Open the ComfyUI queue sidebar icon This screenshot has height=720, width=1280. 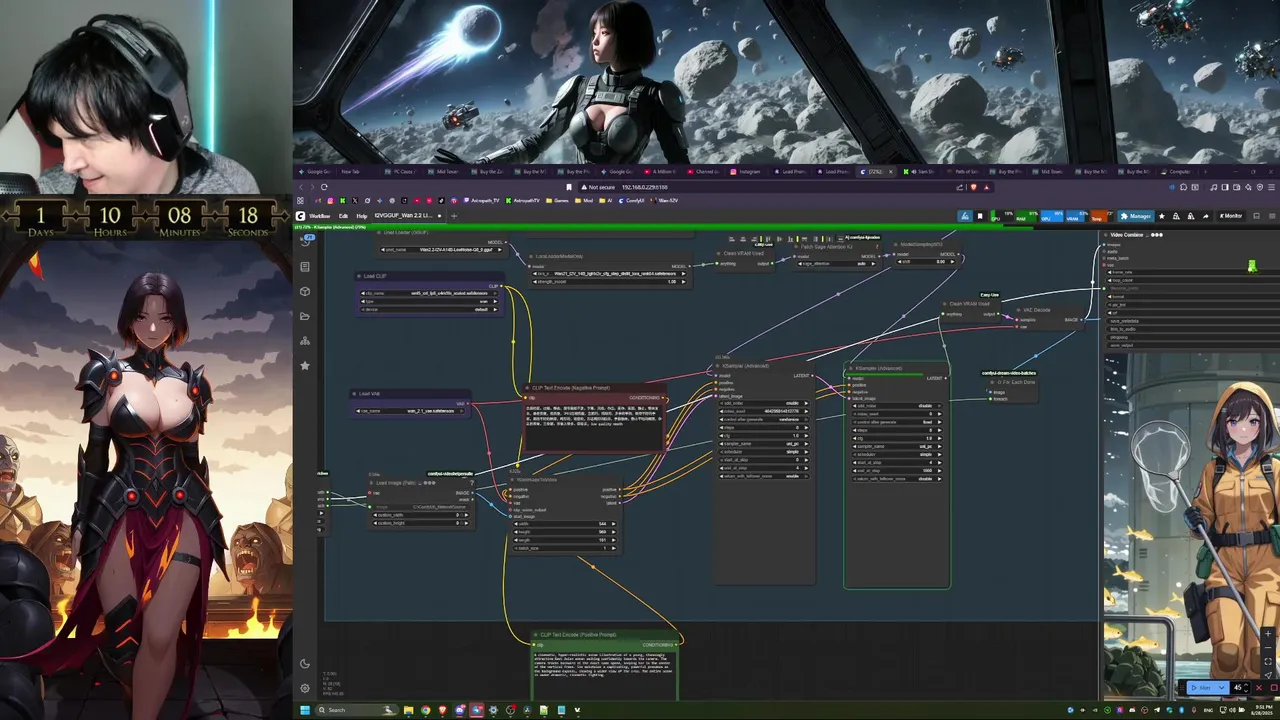pyautogui.click(x=305, y=242)
